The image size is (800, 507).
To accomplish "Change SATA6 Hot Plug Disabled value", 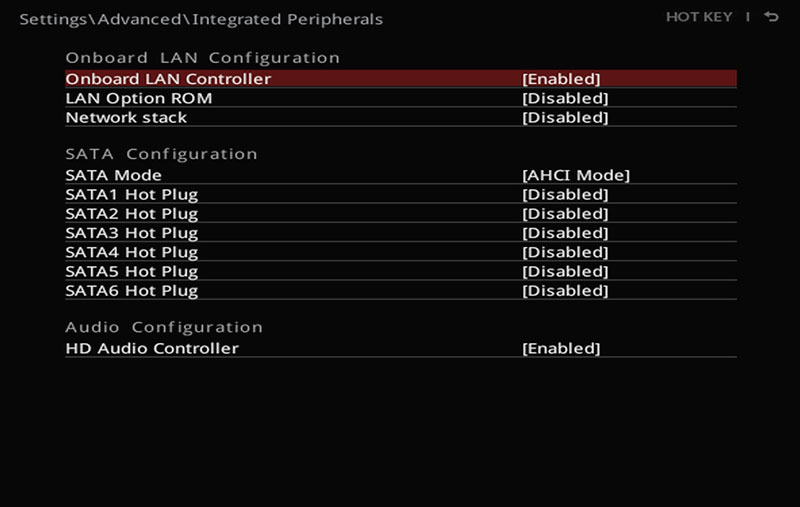I will click(565, 291).
